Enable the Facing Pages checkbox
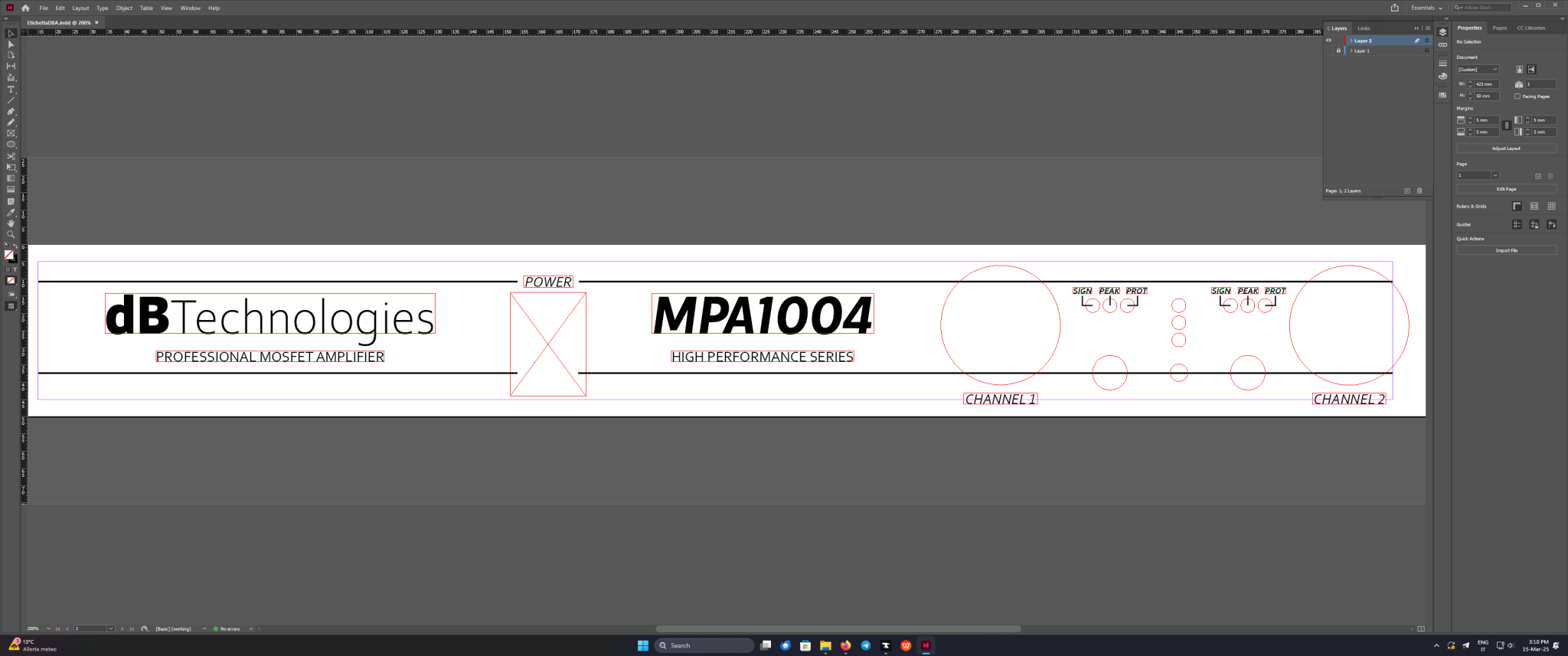 1517,96
